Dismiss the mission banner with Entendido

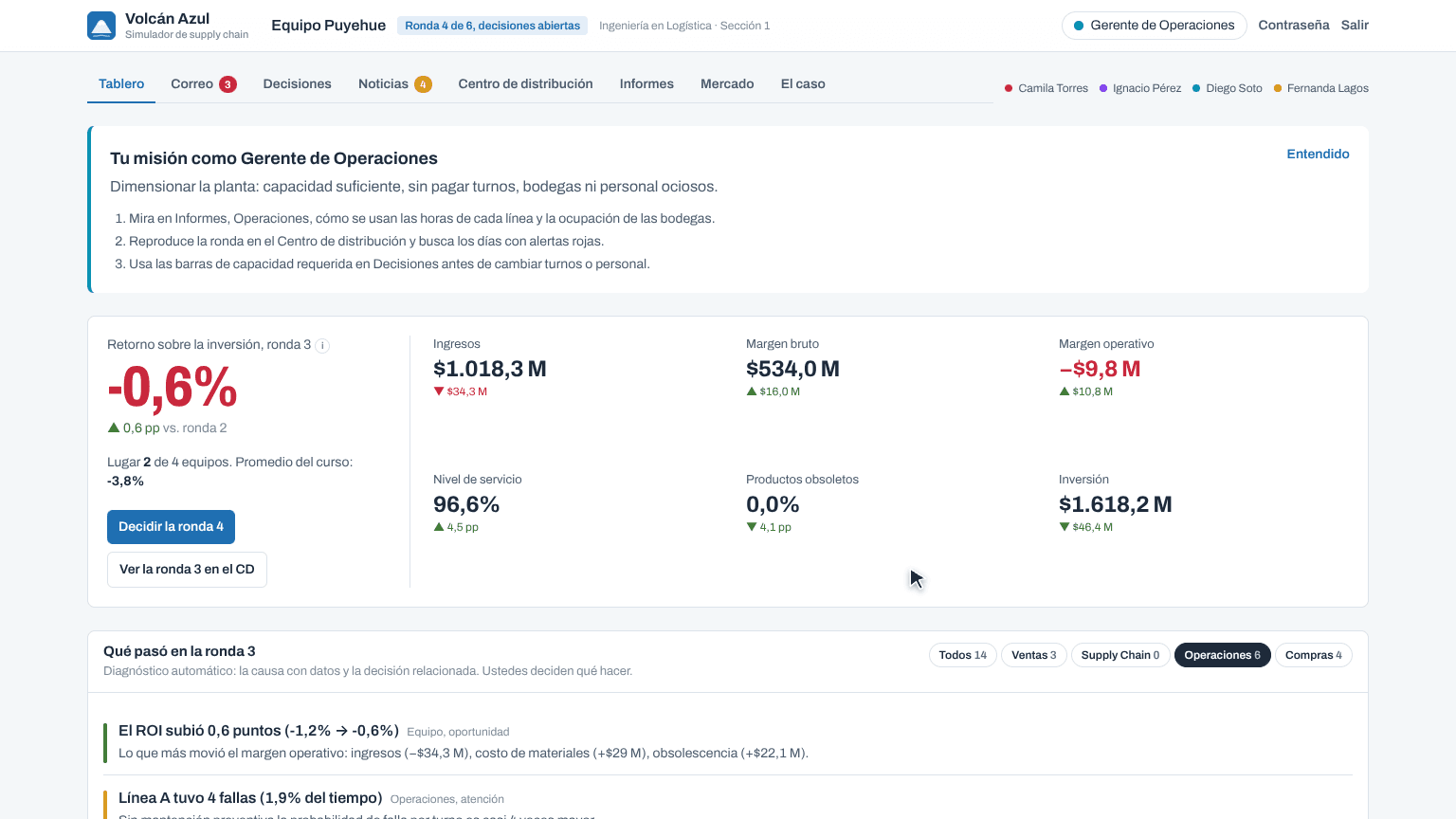click(1318, 154)
